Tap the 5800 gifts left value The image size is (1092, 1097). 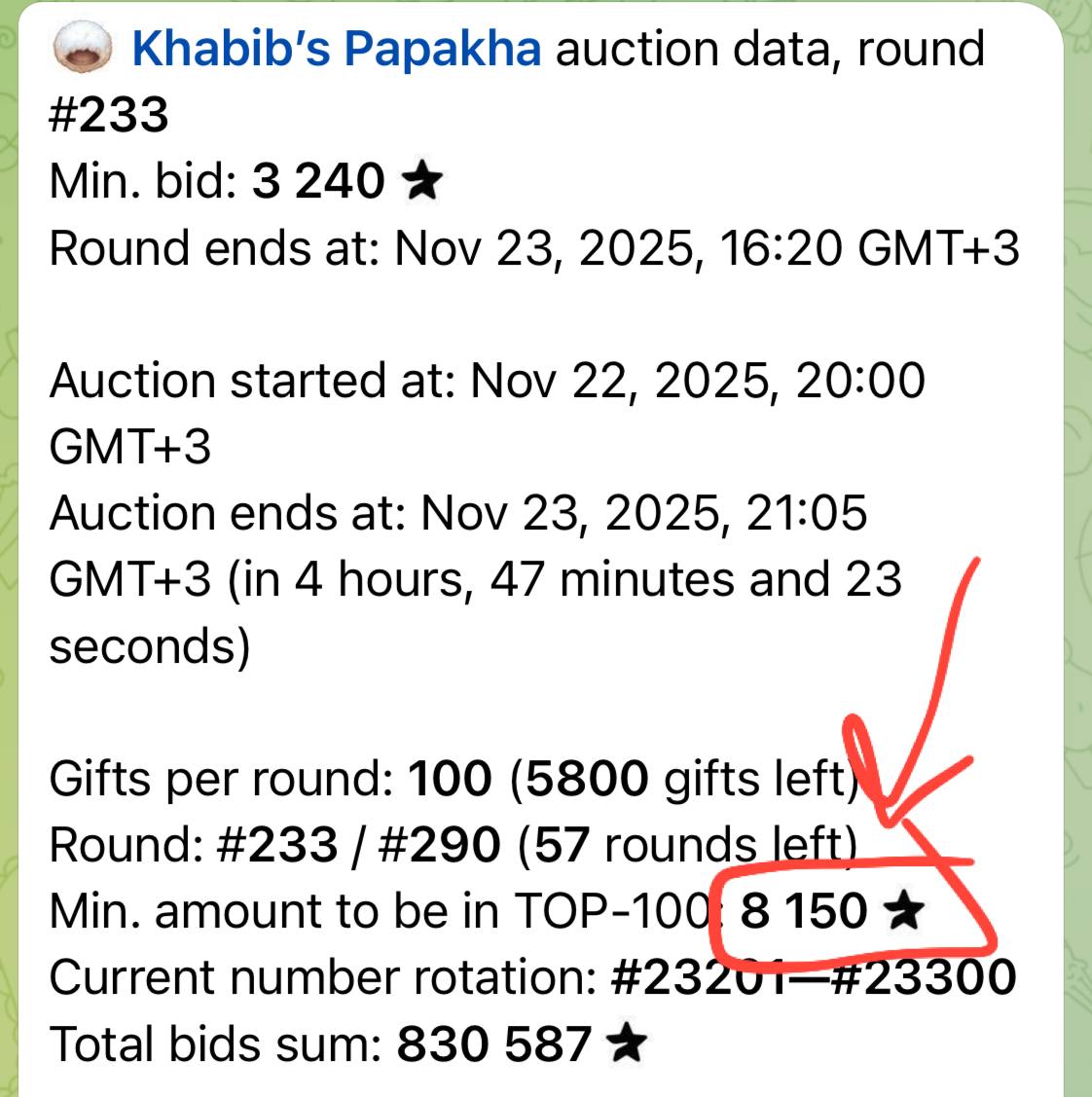pos(587,779)
